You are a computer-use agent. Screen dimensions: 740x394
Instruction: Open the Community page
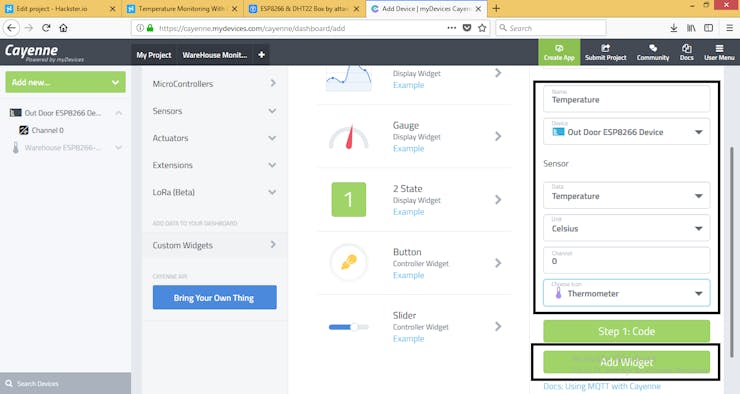click(653, 52)
